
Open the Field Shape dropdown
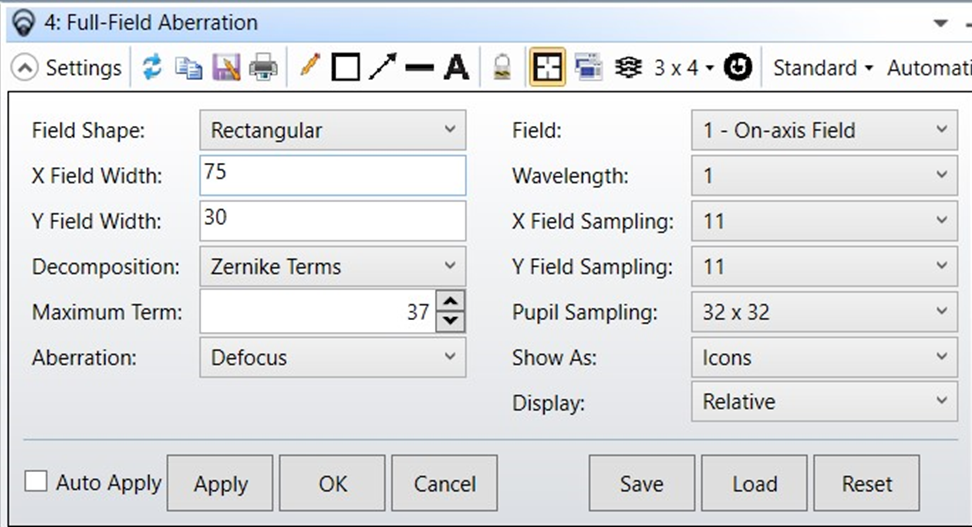(332, 130)
